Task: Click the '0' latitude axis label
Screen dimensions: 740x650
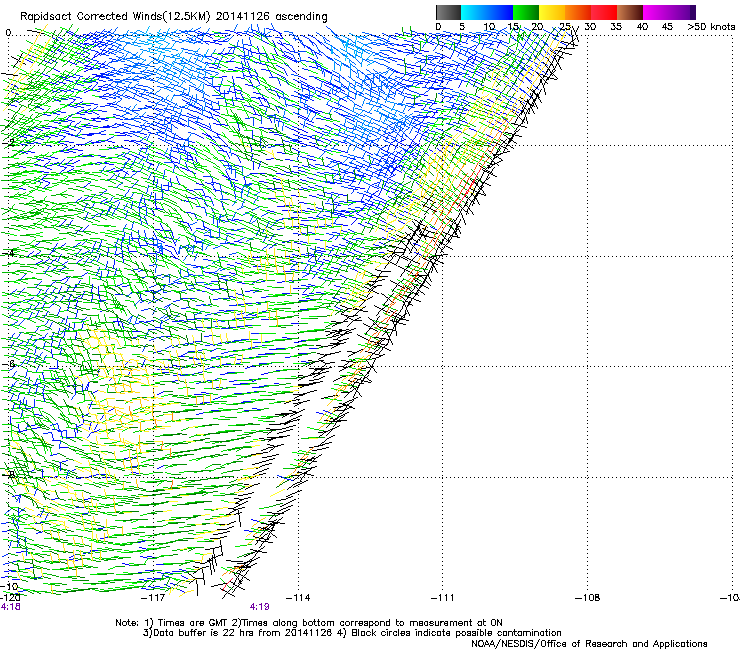Action: (8, 33)
